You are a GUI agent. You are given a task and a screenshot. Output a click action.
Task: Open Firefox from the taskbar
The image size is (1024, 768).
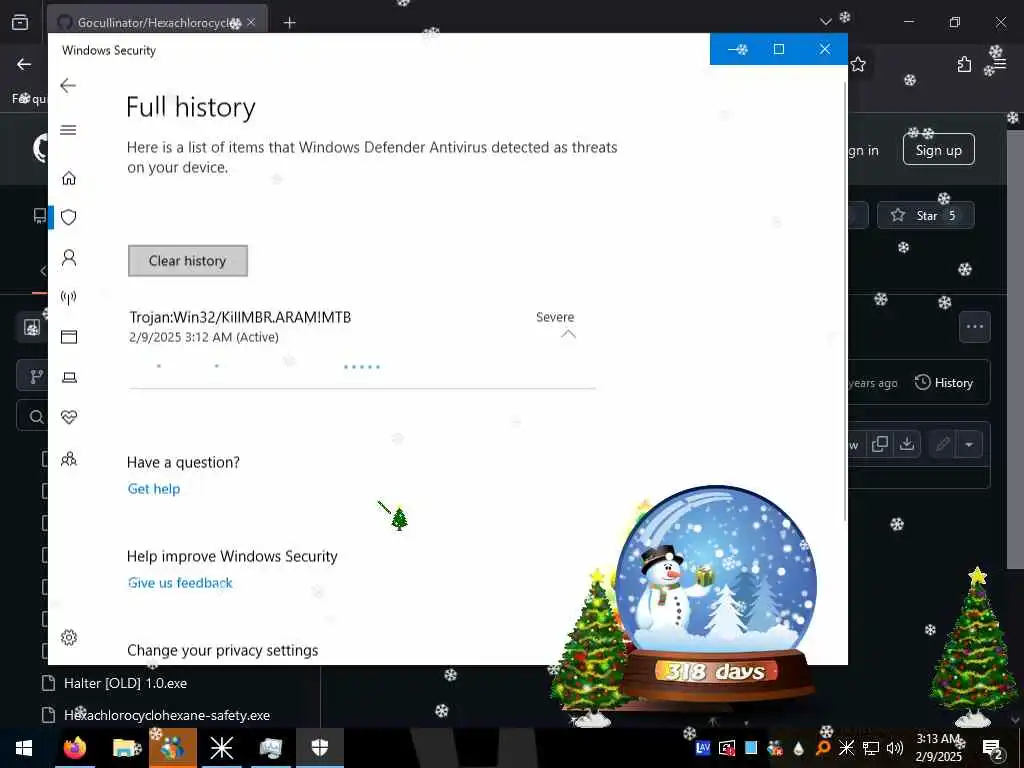(x=74, y=748)
